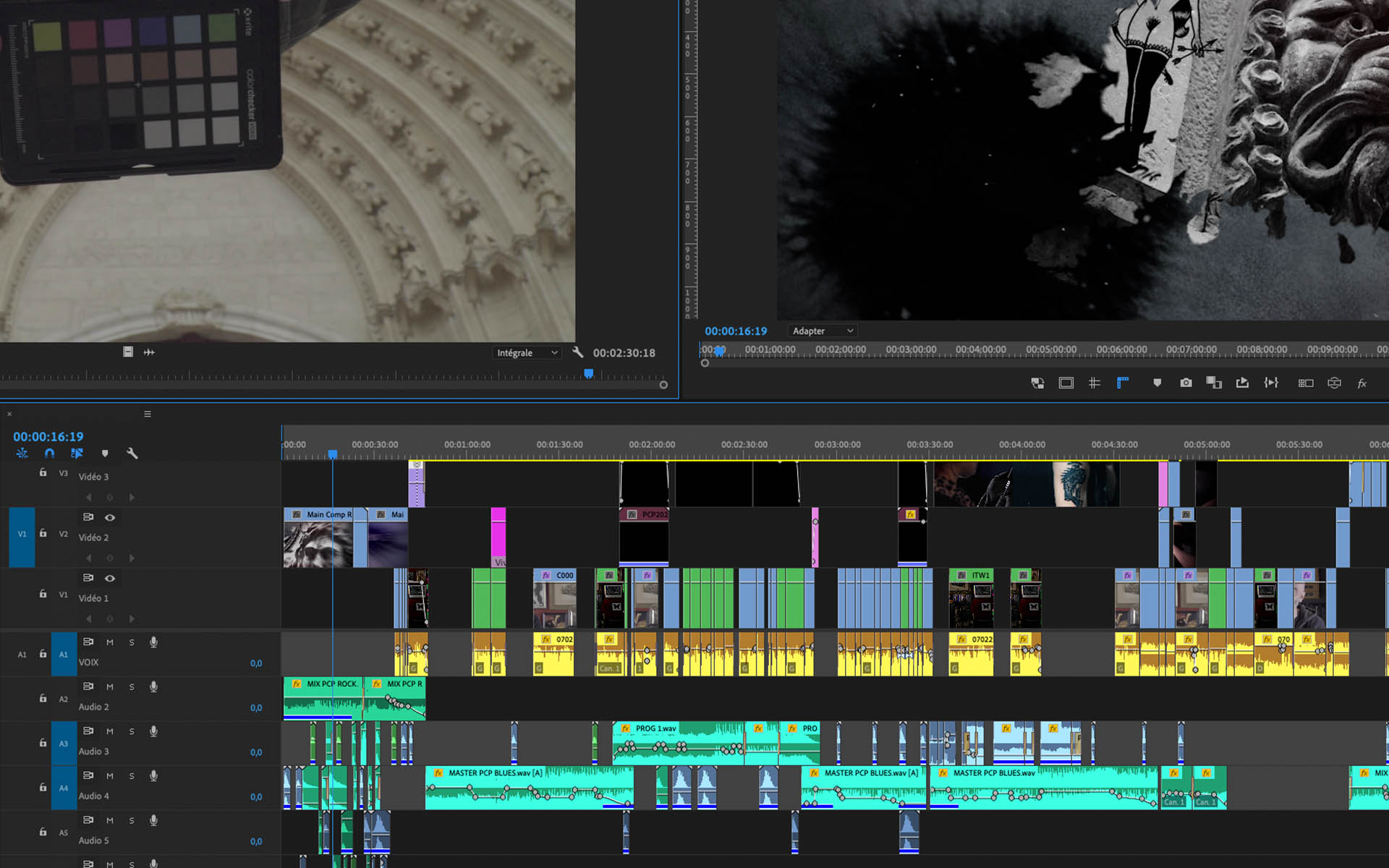Solo the Audio 3 track

point(132,731)
